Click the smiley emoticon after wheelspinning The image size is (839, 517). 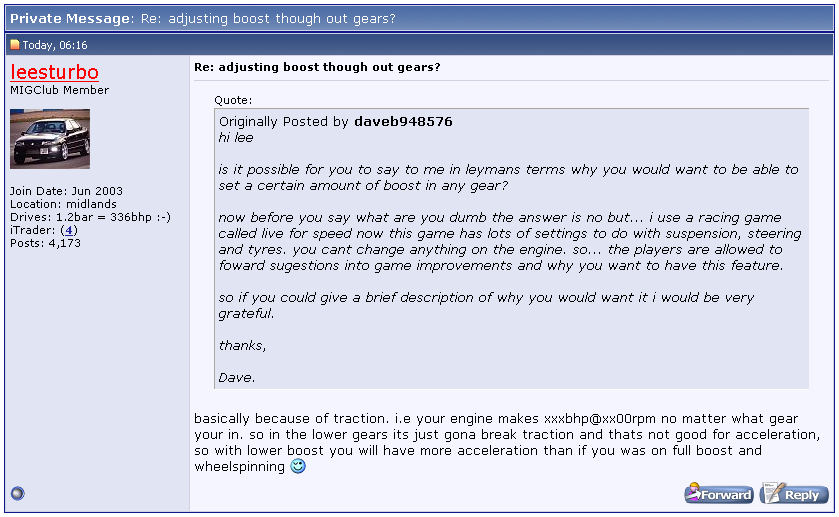pyautogui.click(x=298, y=467)
